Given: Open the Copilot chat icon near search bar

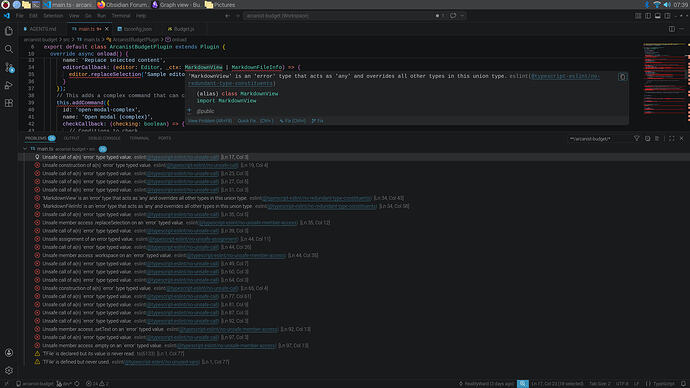Looking at the screenshot, I should click(x=453, y=16).
